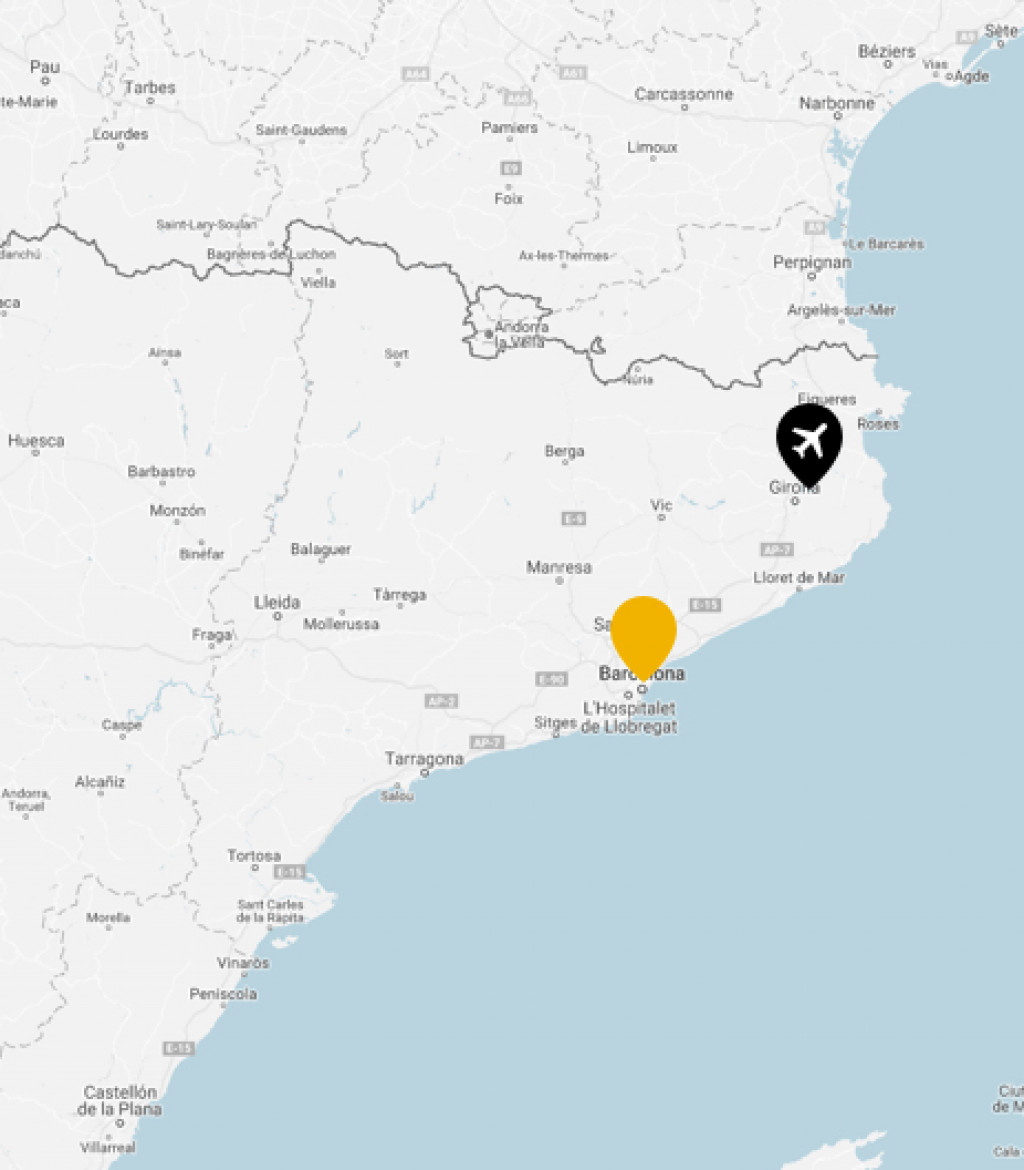Click the Vic town label
Viewport: 1024px width, 1170px height.
click(661, 505)
